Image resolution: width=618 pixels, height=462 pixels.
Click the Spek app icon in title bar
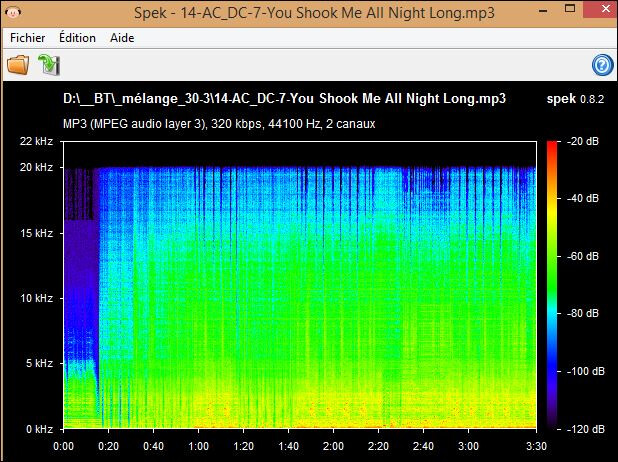click(x=13, y=13)
